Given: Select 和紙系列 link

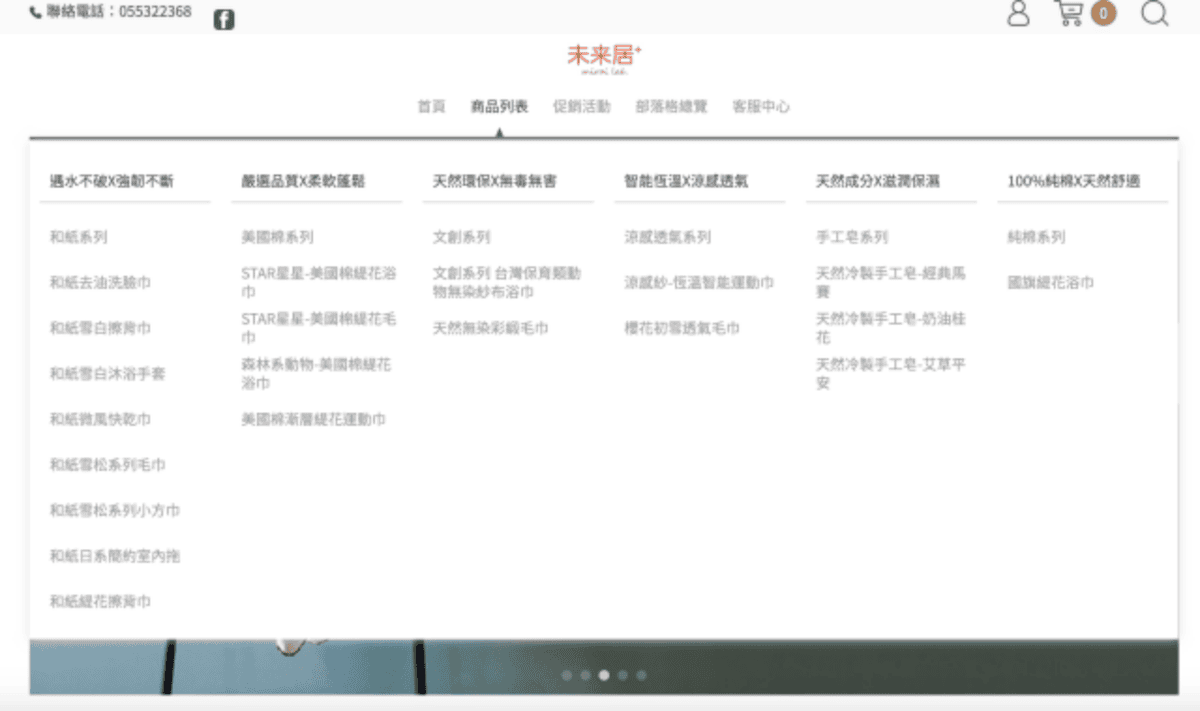Looking at the screenshot, I should pos(78,237).
